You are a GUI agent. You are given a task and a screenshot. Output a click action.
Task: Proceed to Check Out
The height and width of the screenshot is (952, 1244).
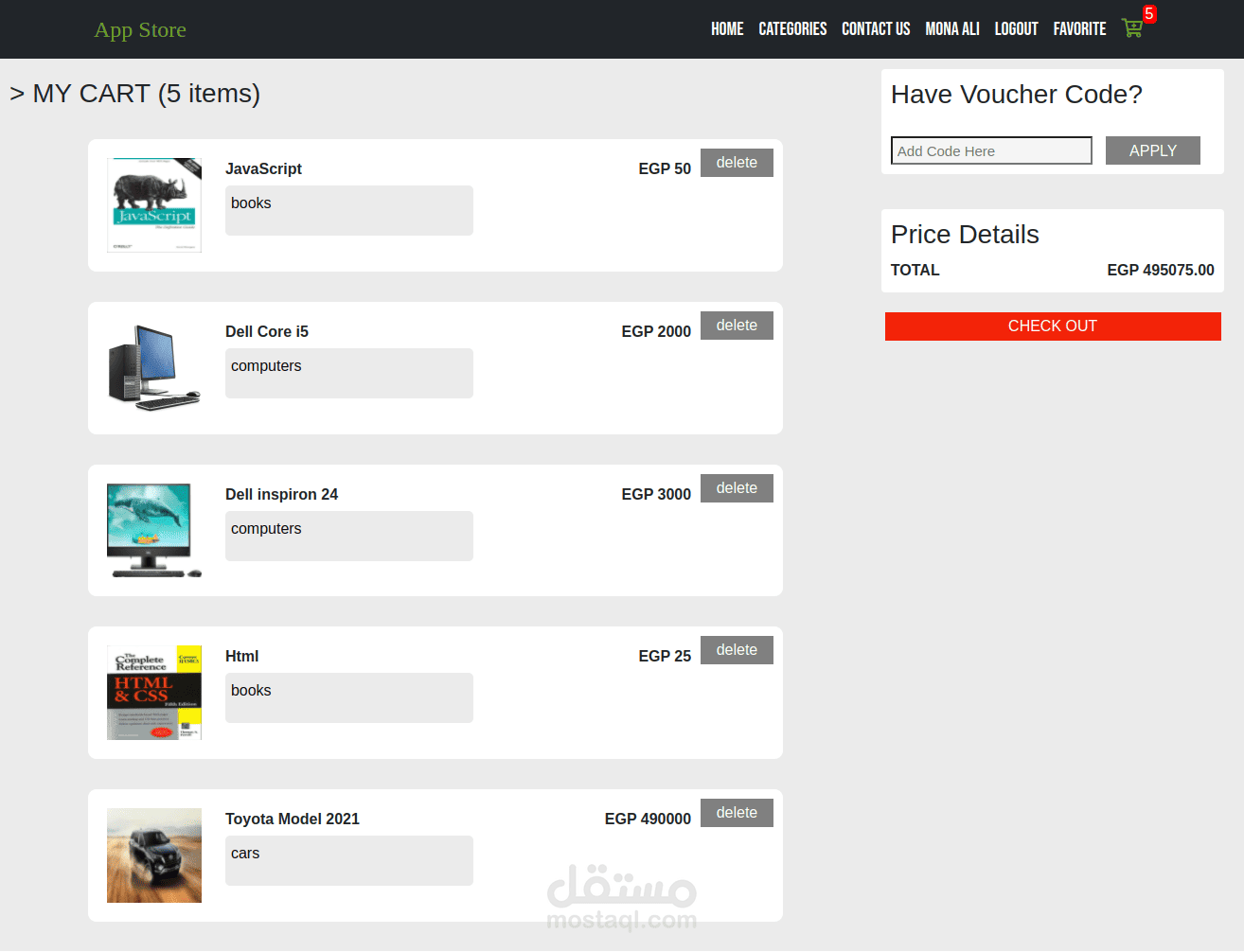point(1053,326)
